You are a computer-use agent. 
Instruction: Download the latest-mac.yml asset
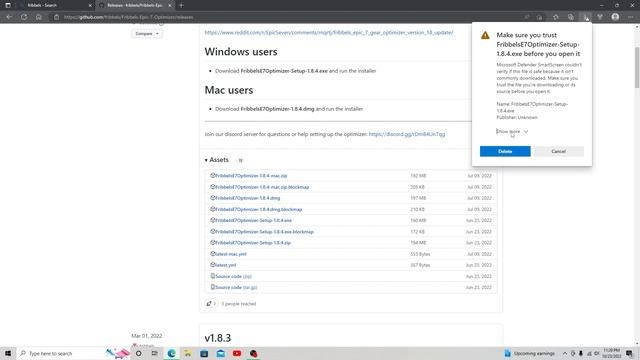pyautogui.click(x=231, y=254)
